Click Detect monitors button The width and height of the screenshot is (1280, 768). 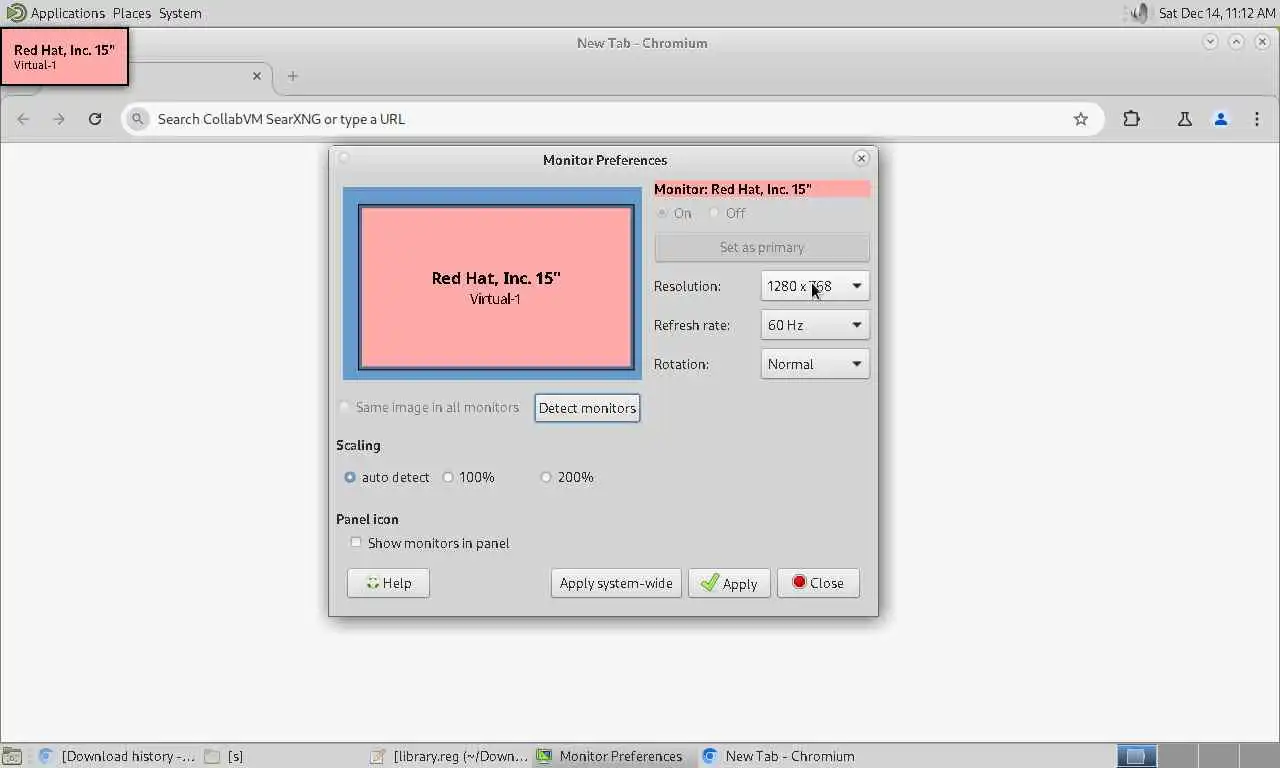point(587,408)
